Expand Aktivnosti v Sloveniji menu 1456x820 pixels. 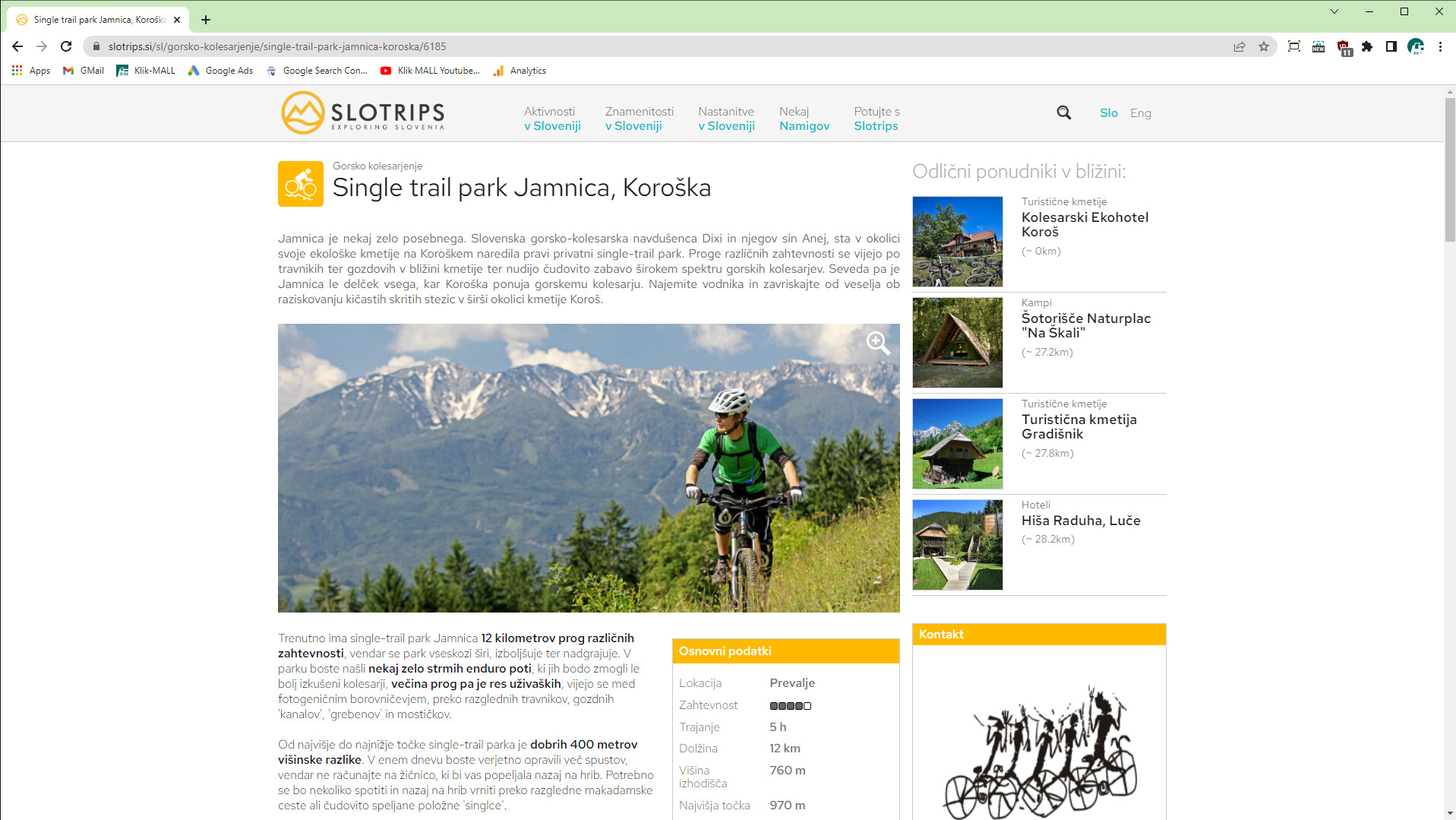[552, 119]
